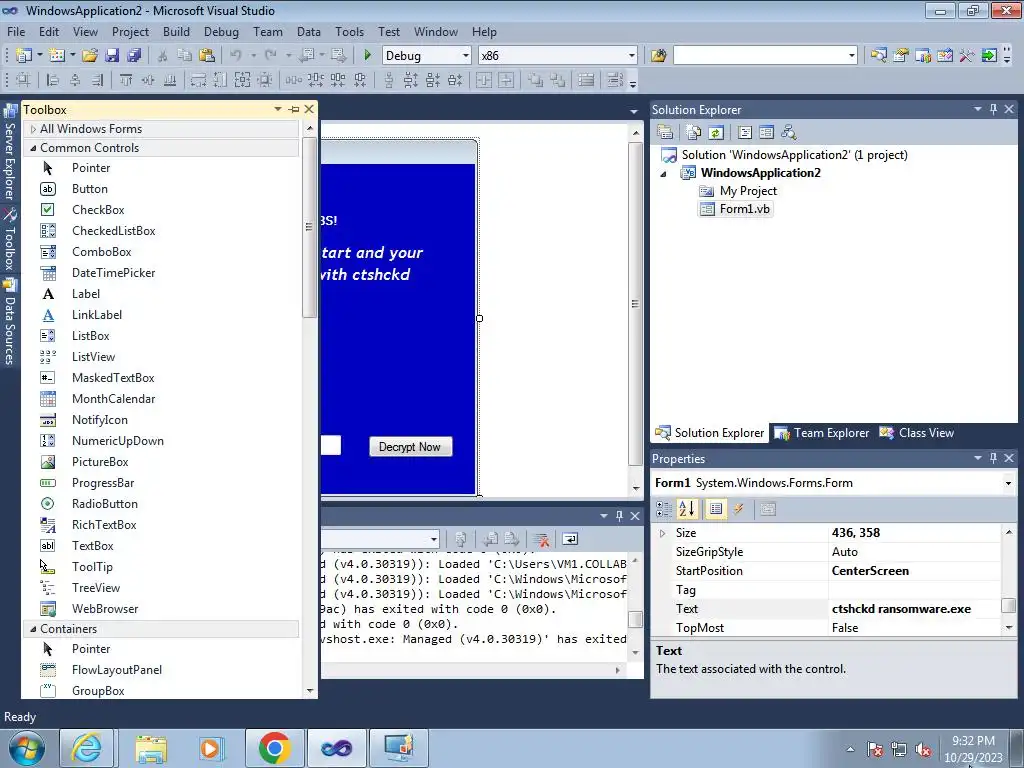Clear output window icon
This screenshot has width=1024, height=768.
pyautogui.click(x=541, y=539)
